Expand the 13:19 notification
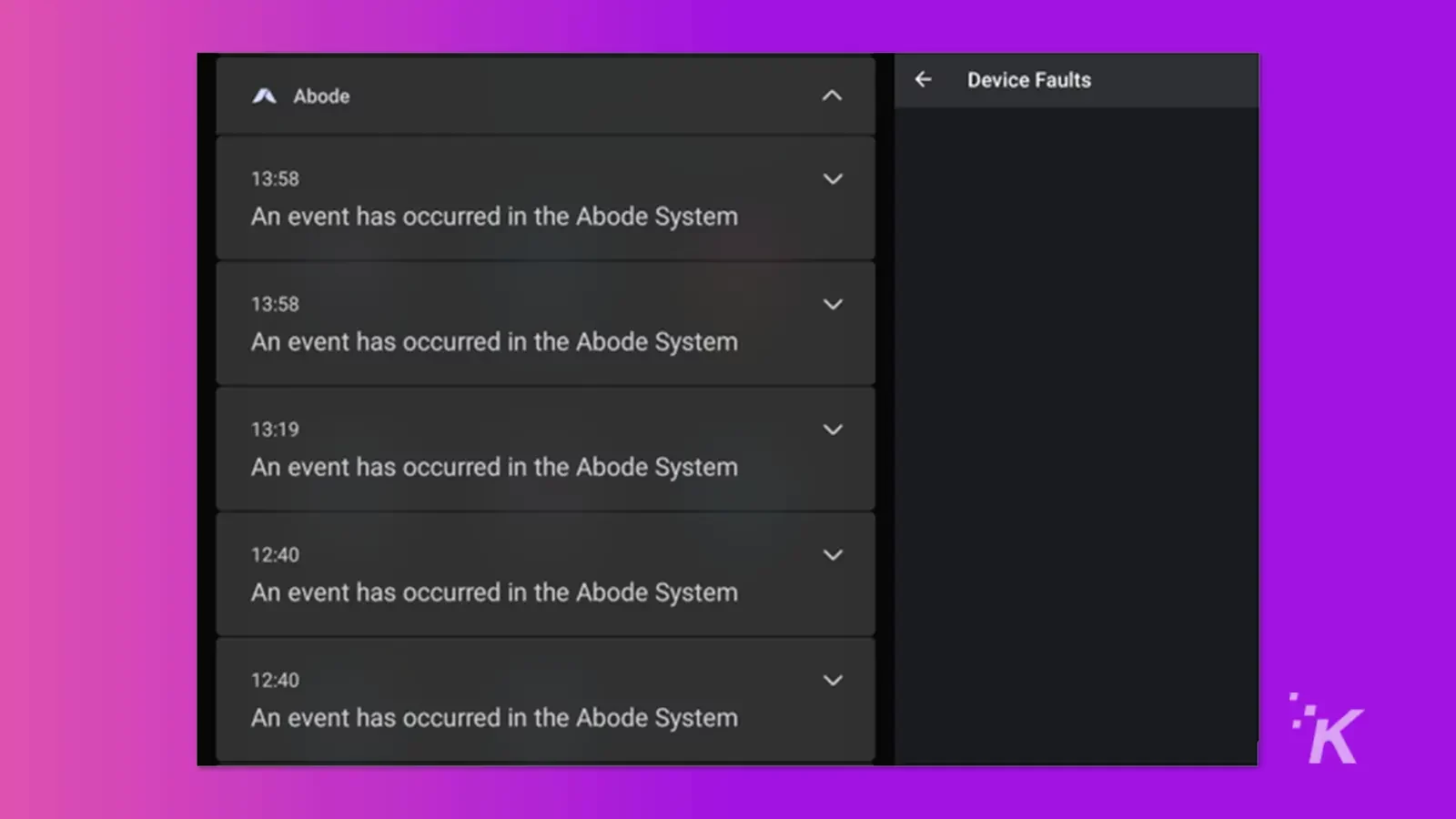This screenshot has height=819, width=1456. (833, 430)
